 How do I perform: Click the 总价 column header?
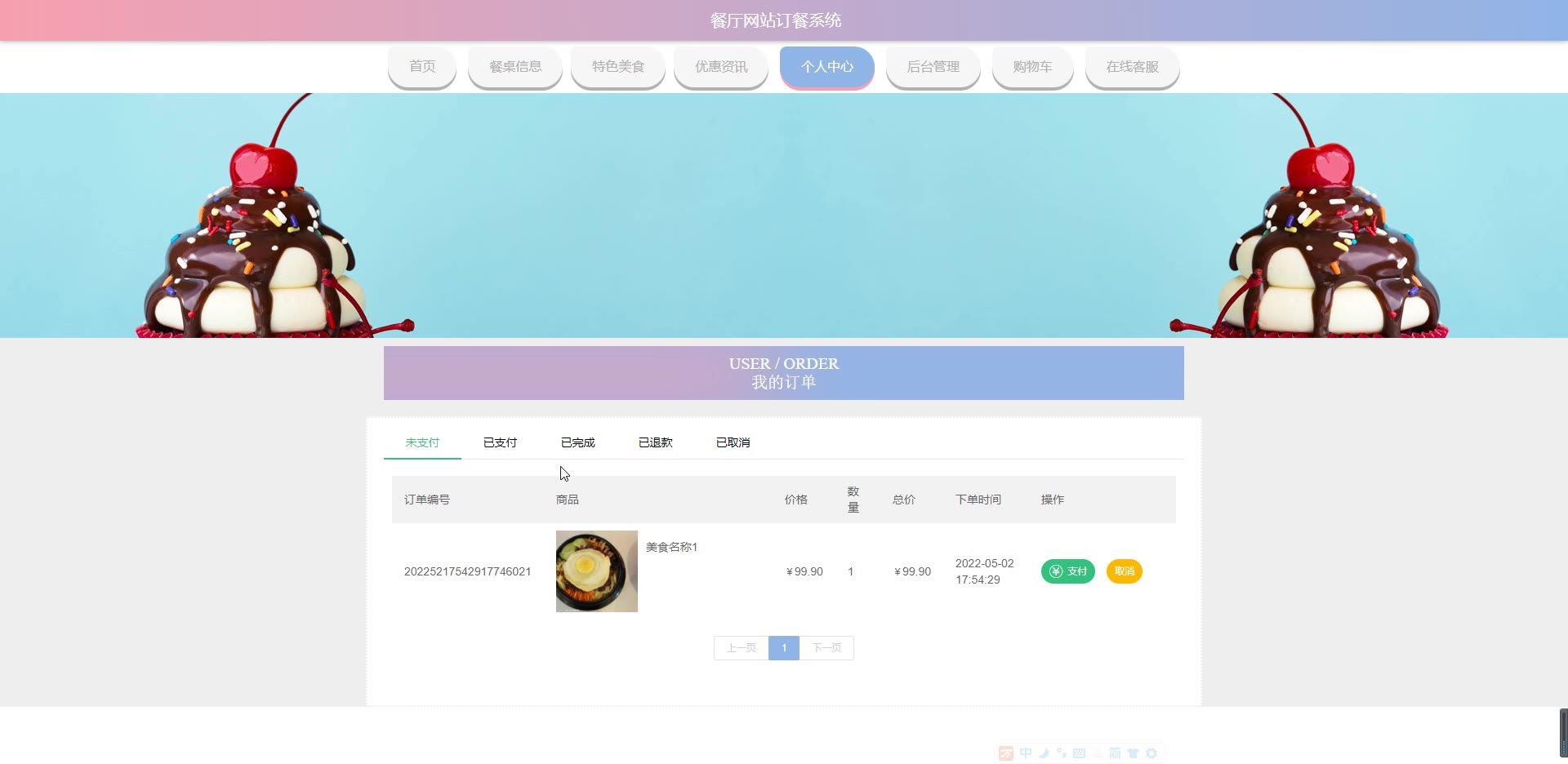click(904, 500)
